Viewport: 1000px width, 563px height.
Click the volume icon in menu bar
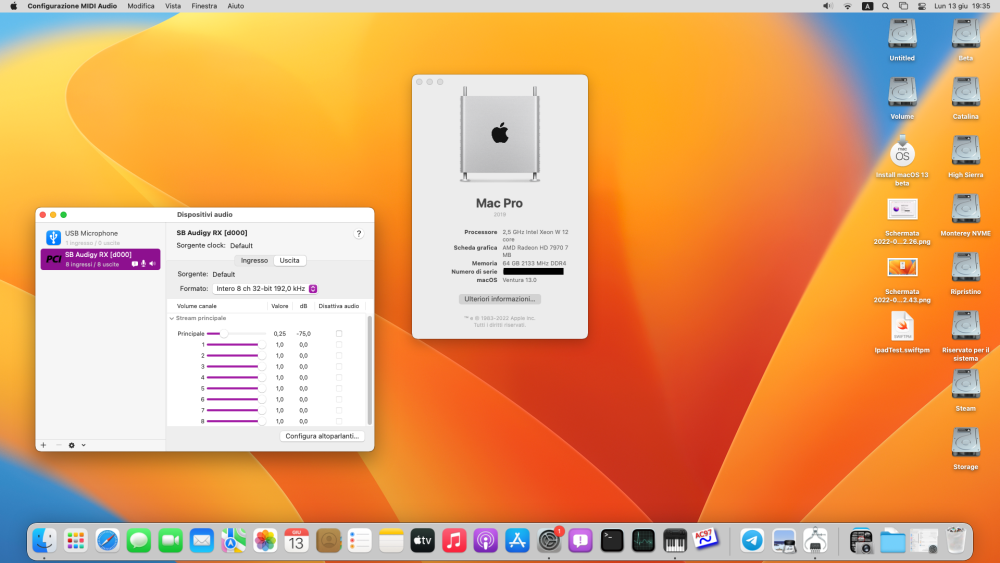[827, 6]
